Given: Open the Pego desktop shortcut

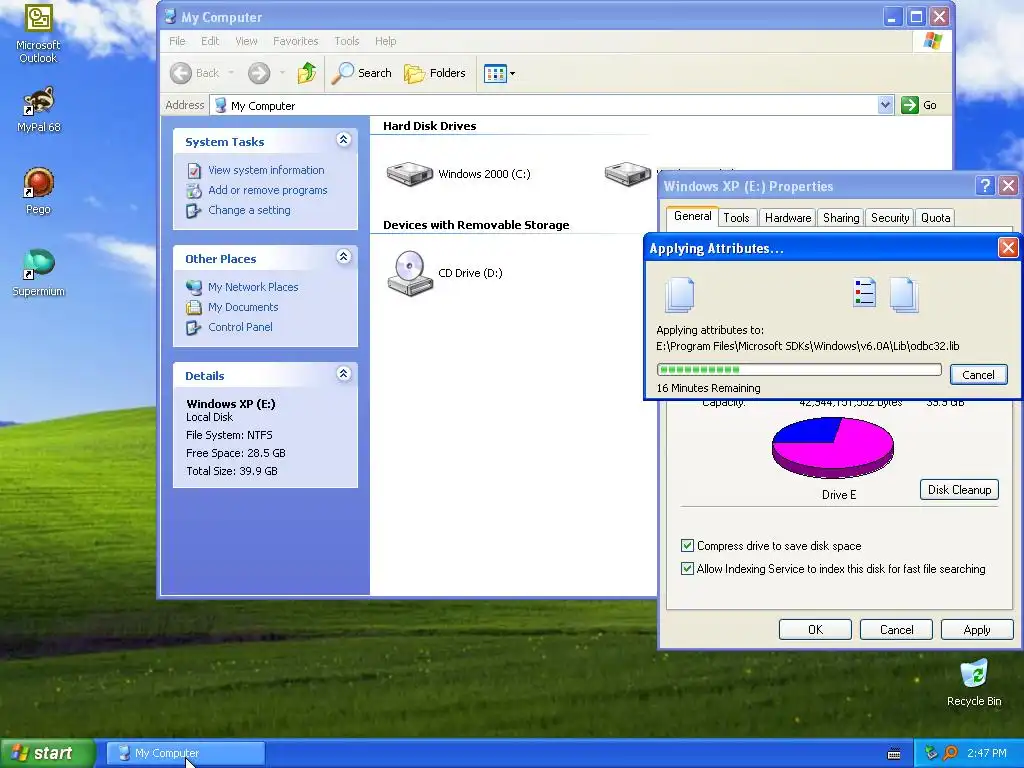Looking at the screenshot, I should pyautogui.click(x=38, y=191).
